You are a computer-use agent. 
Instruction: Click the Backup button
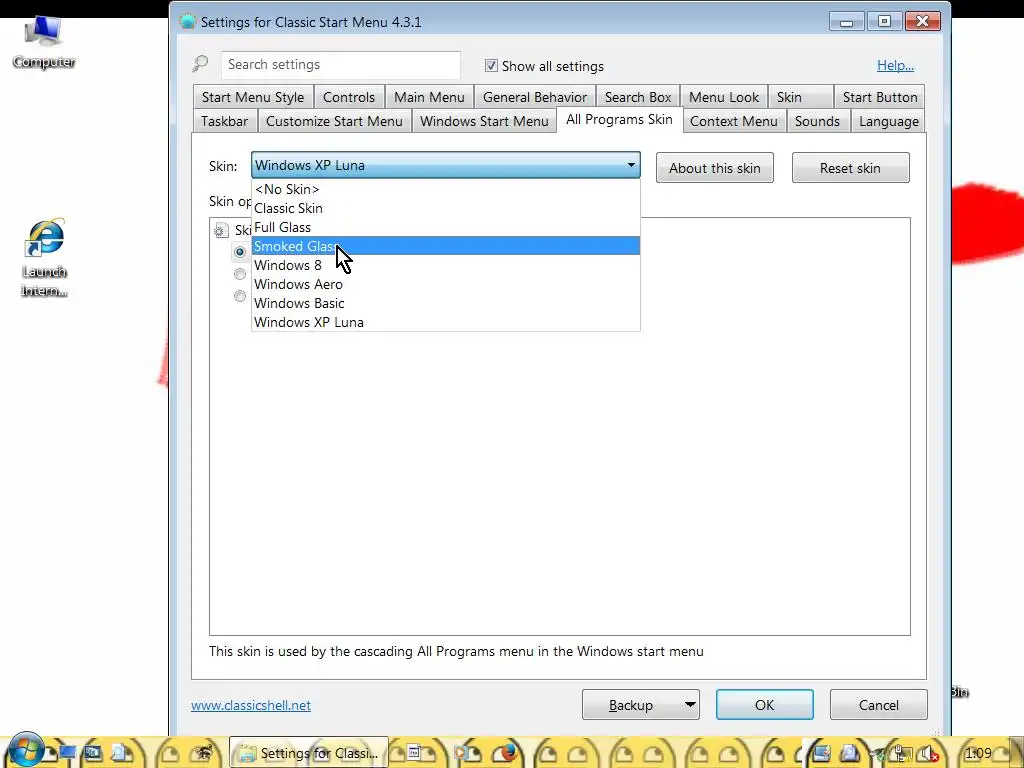click(631, 705)
